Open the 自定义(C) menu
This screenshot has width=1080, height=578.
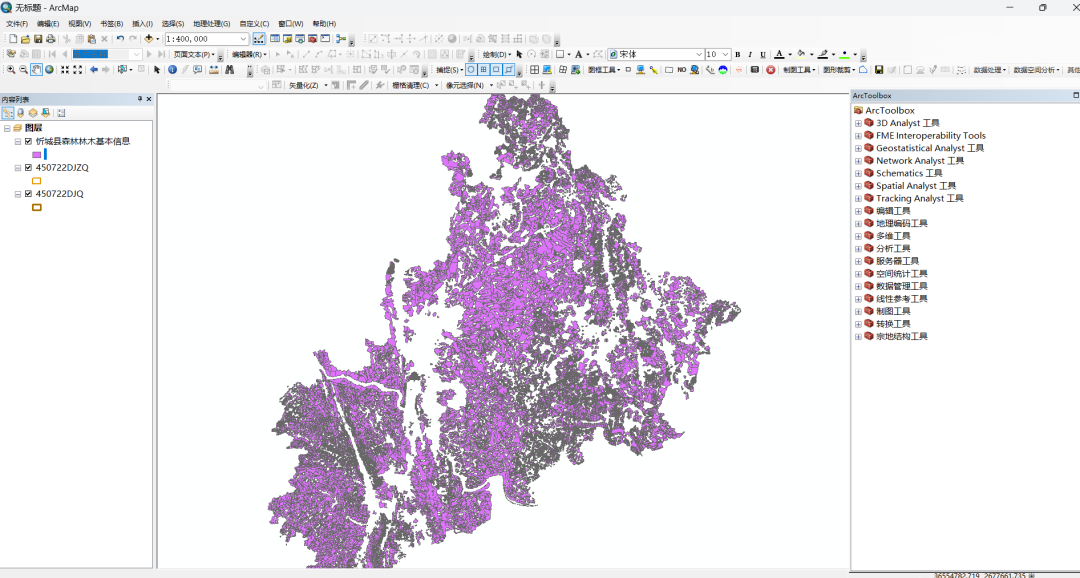[x=254, y=23]
